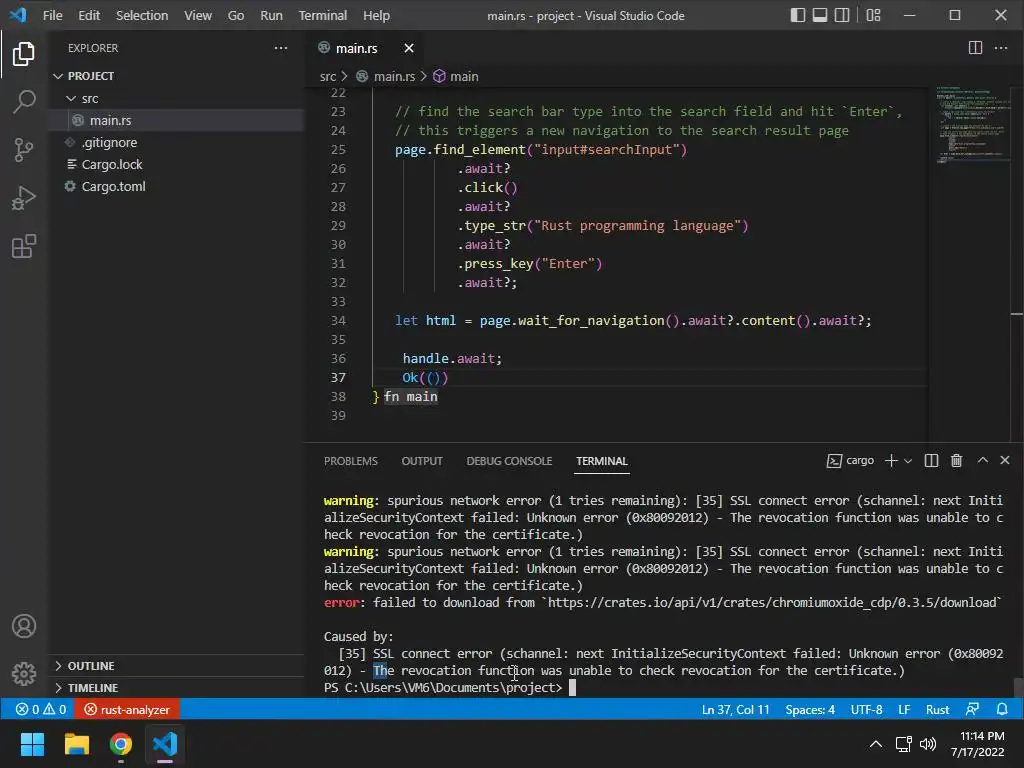The height and width of the screenshot is (768, 1024).
Task: Click the Rust language mode indicator
Action: 937,710
